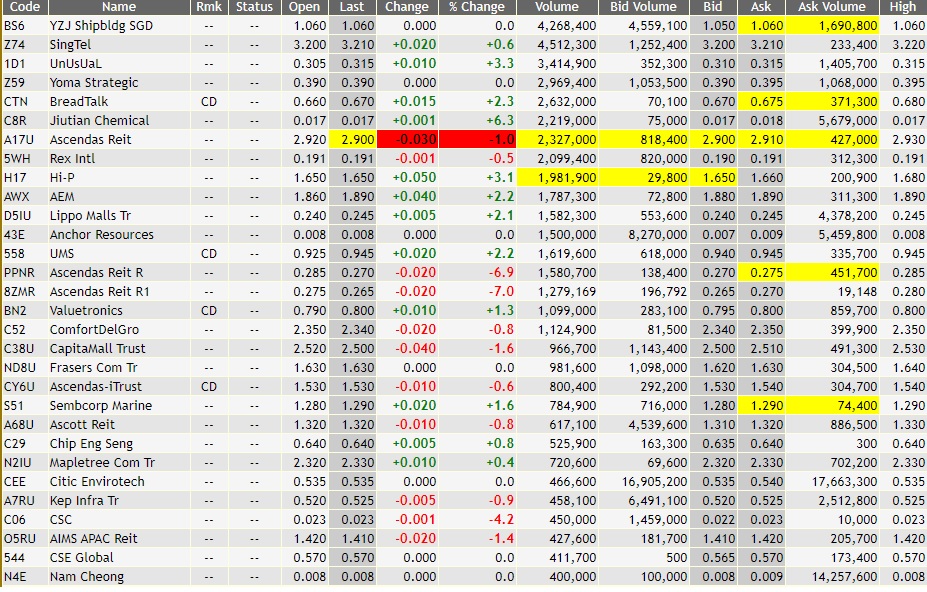Sort by the Open column header

tap(304, 7)
